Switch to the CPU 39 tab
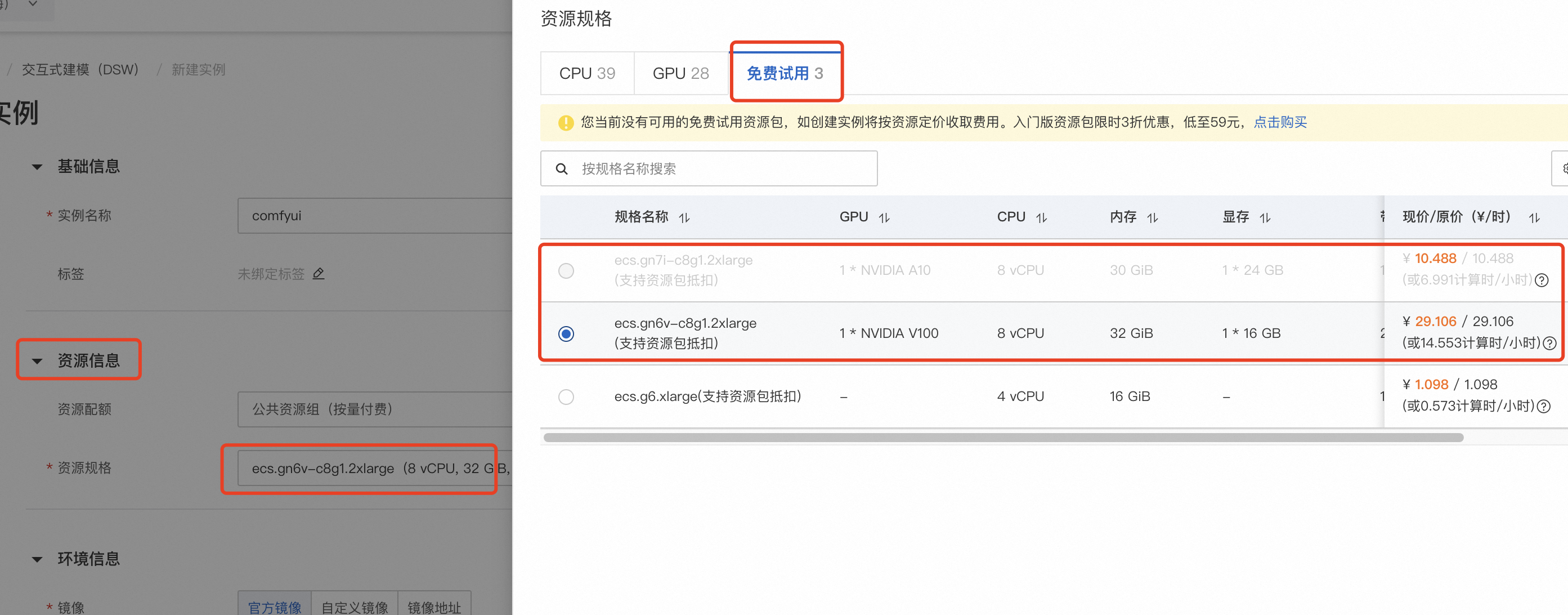The width and height of the screenshot is (1568, 615). tap(588, 73)
